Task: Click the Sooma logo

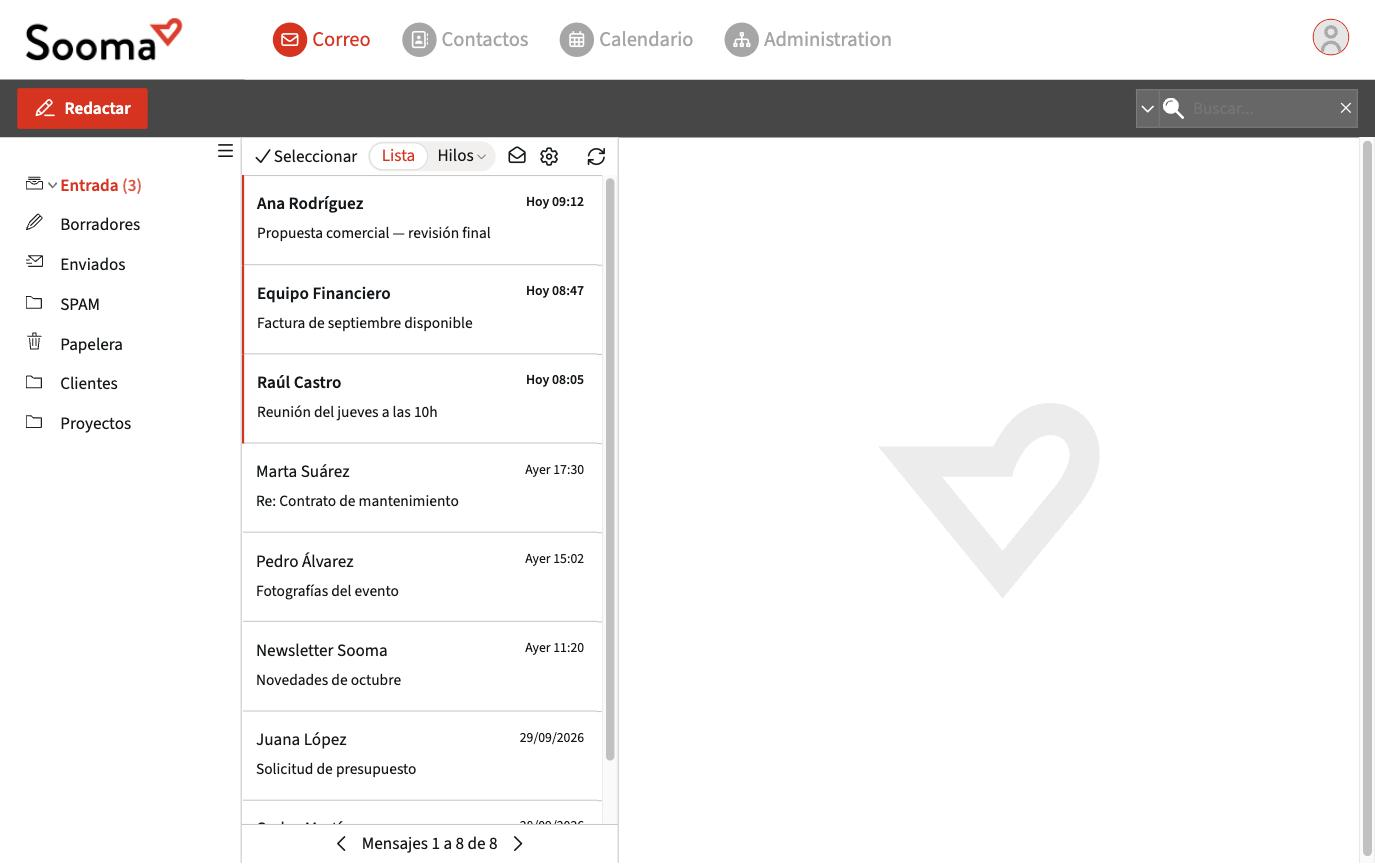Action: coord(104,40)
